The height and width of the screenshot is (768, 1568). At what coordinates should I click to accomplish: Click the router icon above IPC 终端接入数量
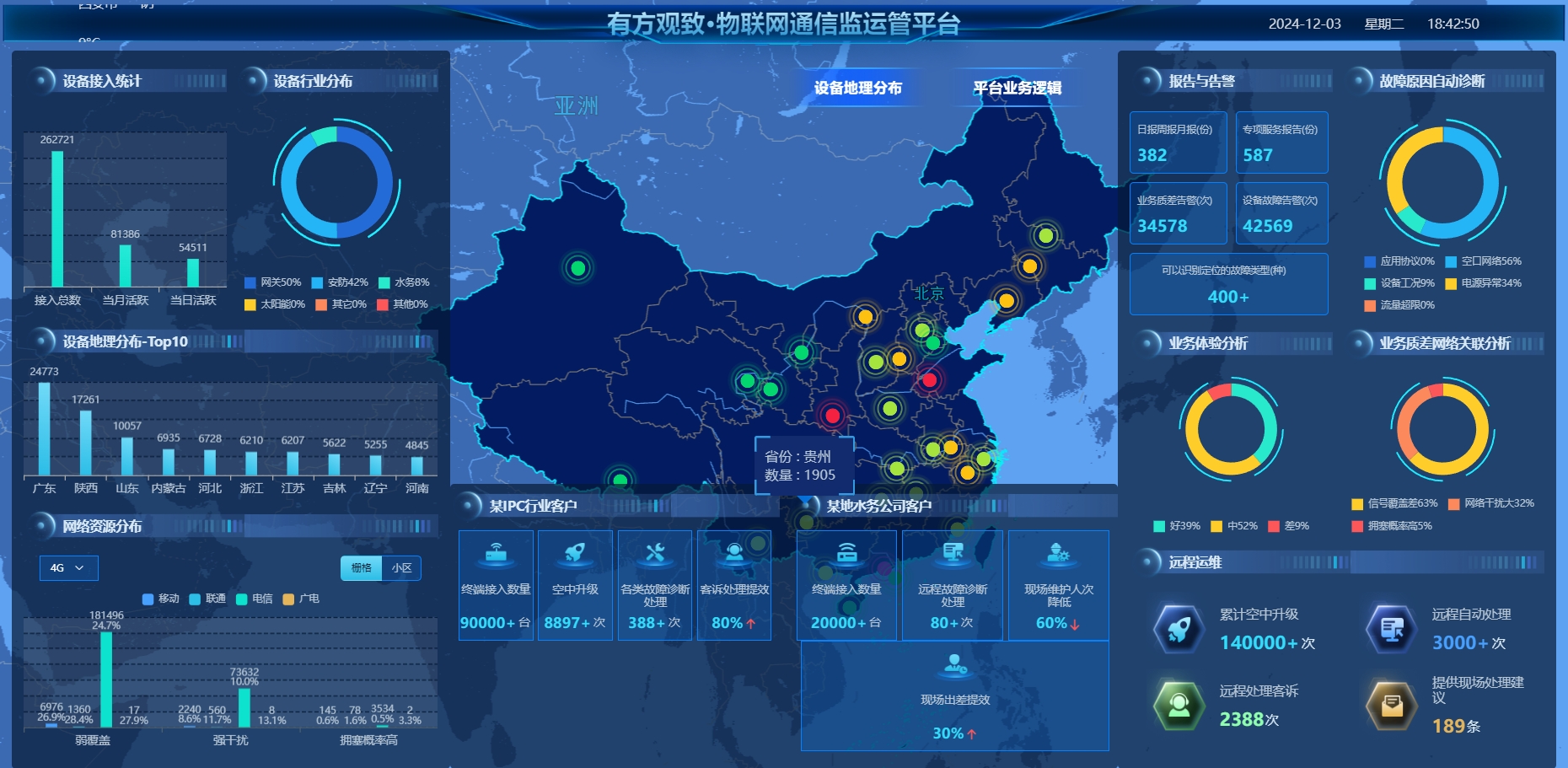tap(496, 553)
